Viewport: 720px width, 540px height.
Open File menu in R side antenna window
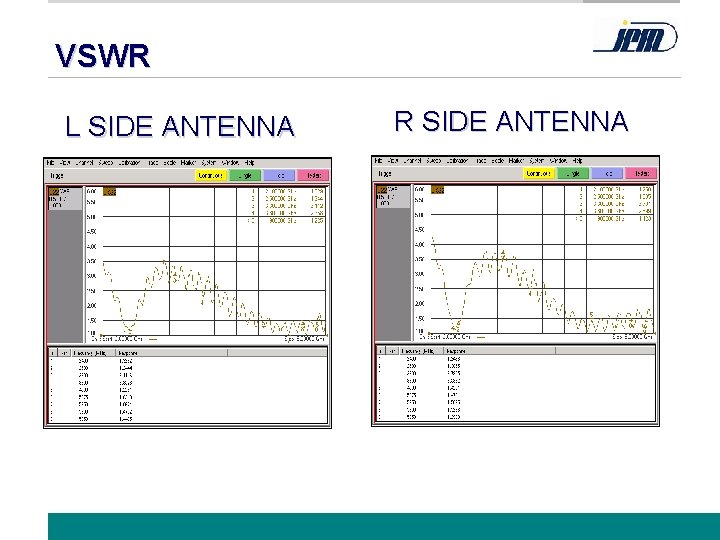tap(378, 161)
